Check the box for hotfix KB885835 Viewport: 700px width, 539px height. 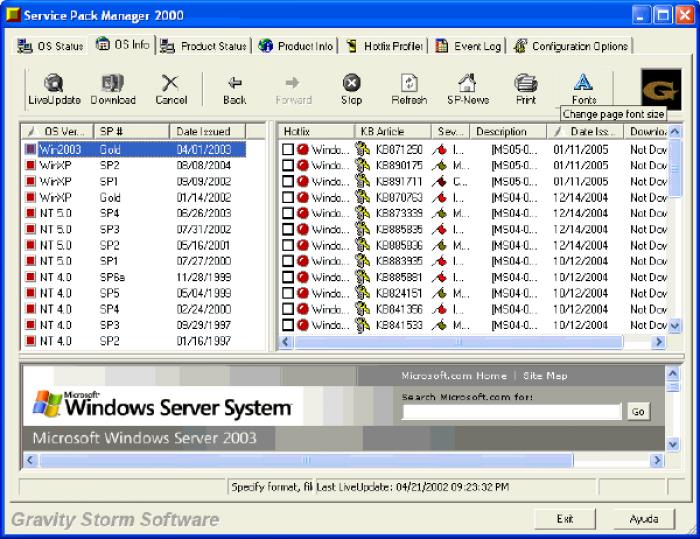point(288,229)
